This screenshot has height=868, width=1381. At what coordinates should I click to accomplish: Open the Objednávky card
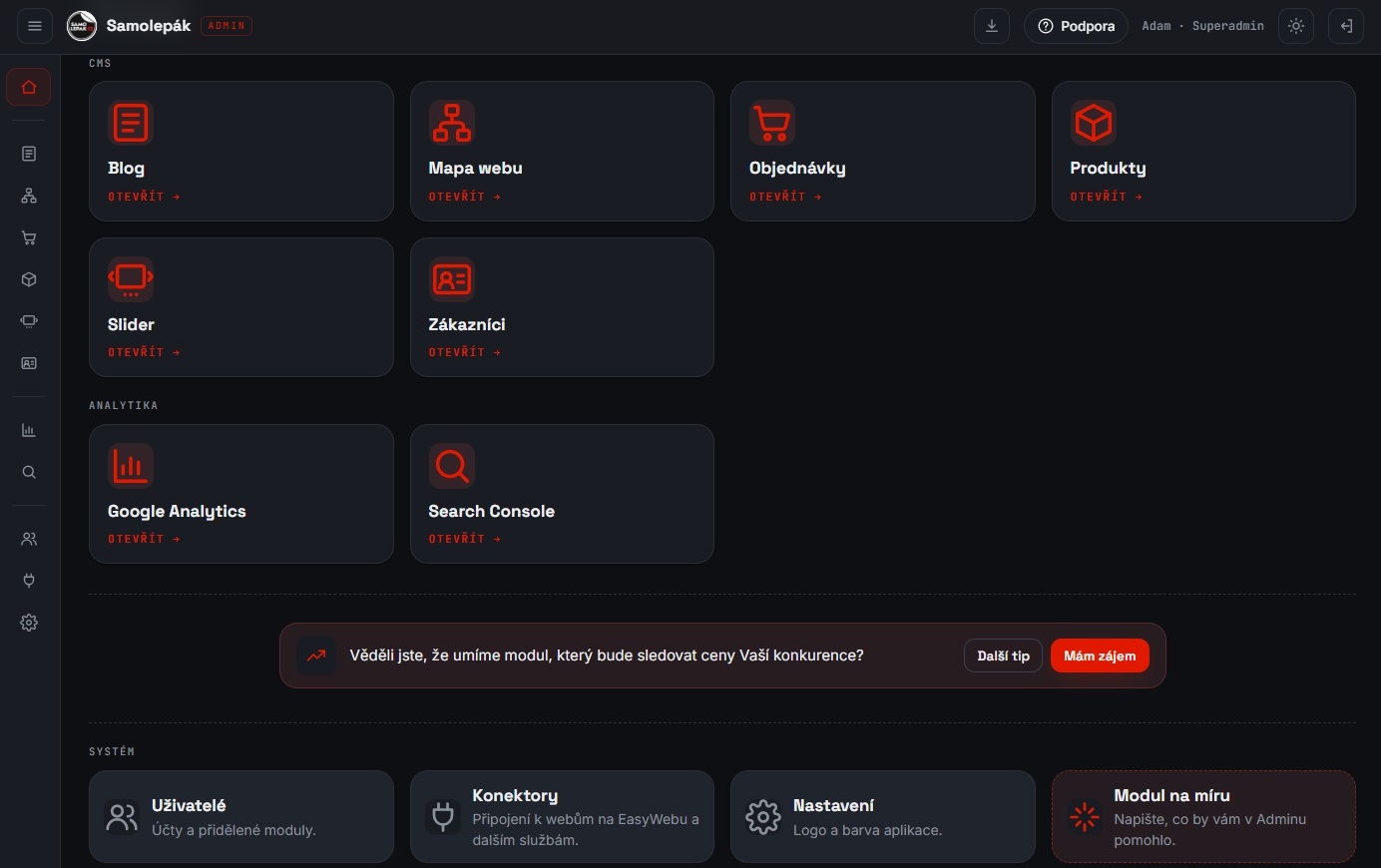tap(883, 152)
